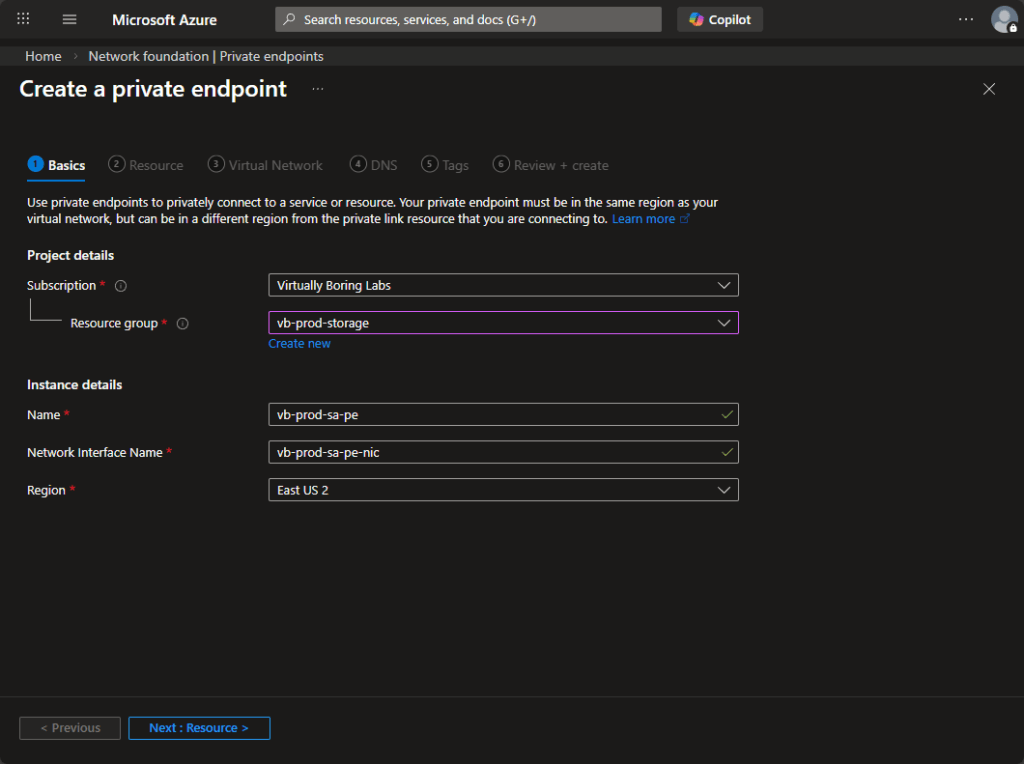Click the search magnifier icon

point(289,20)
